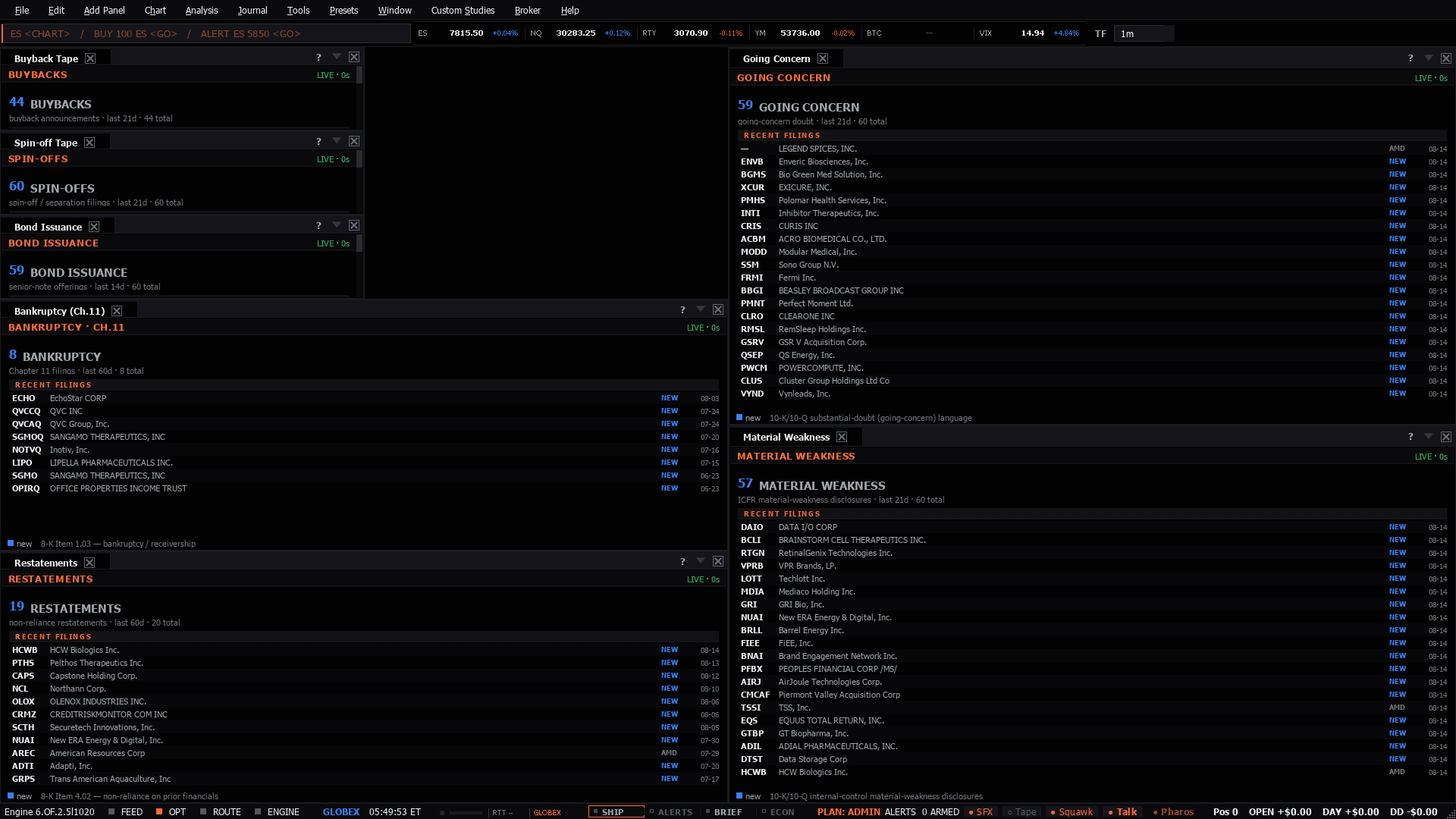
Task: Open help for the Spin-off Tape panel
Action: (318, 142)
